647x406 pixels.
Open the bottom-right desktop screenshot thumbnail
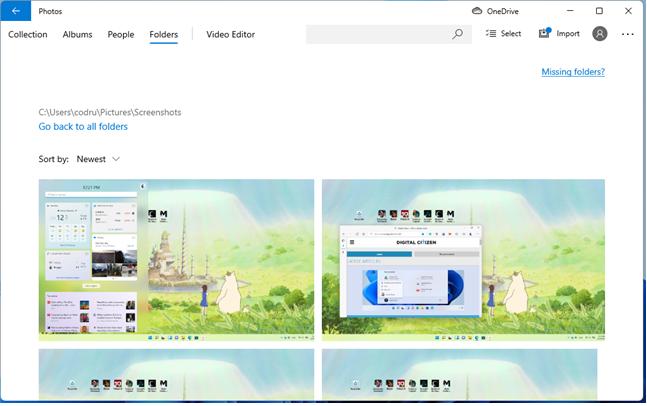[x=460, y=374]
